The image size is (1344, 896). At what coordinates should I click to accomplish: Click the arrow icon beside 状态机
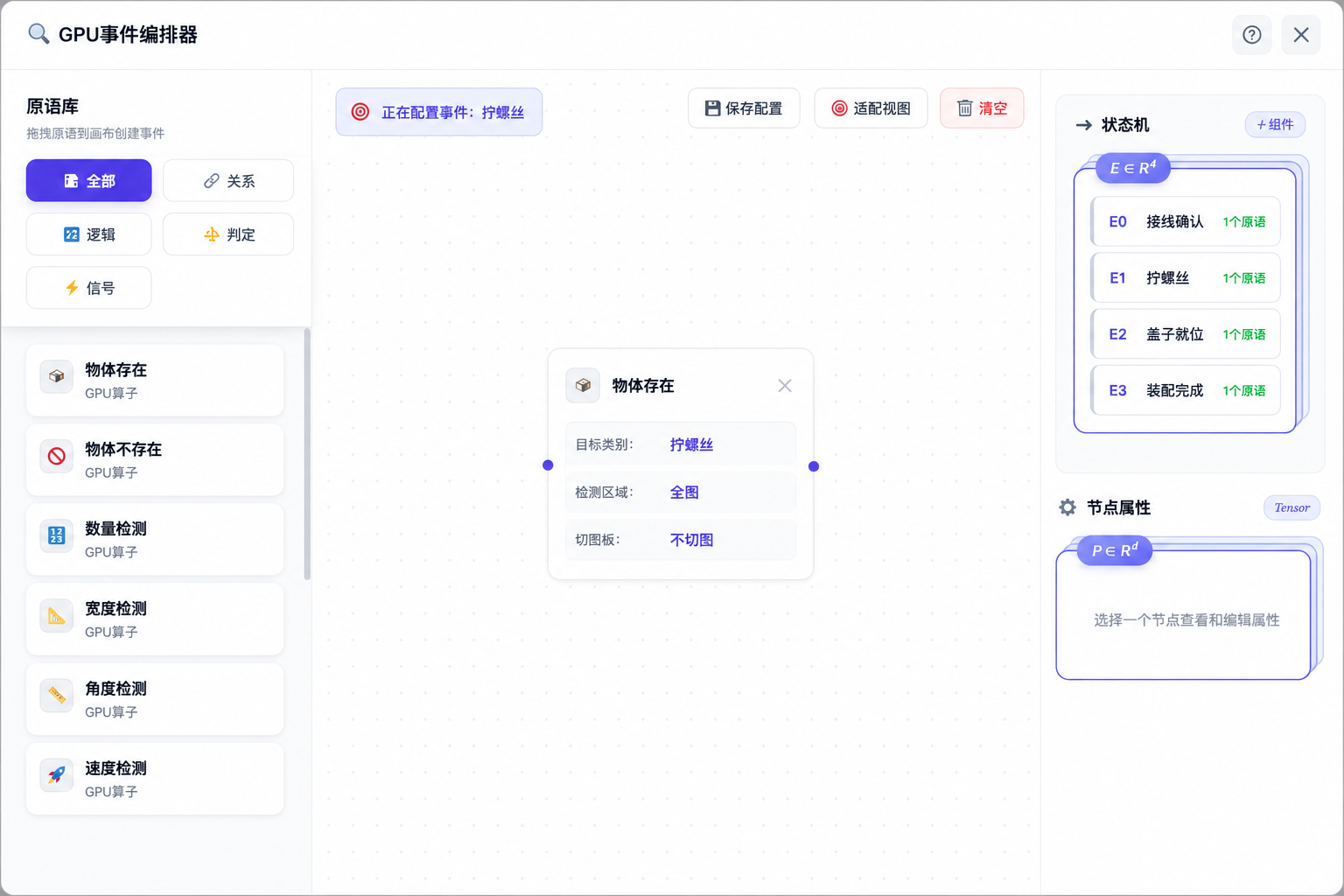click(x=1084, y=125)
